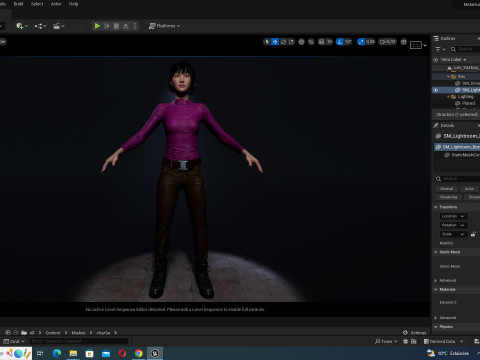
Task: Open the Add content (cube plus) dropdown
Action: (x=22, y=26)
